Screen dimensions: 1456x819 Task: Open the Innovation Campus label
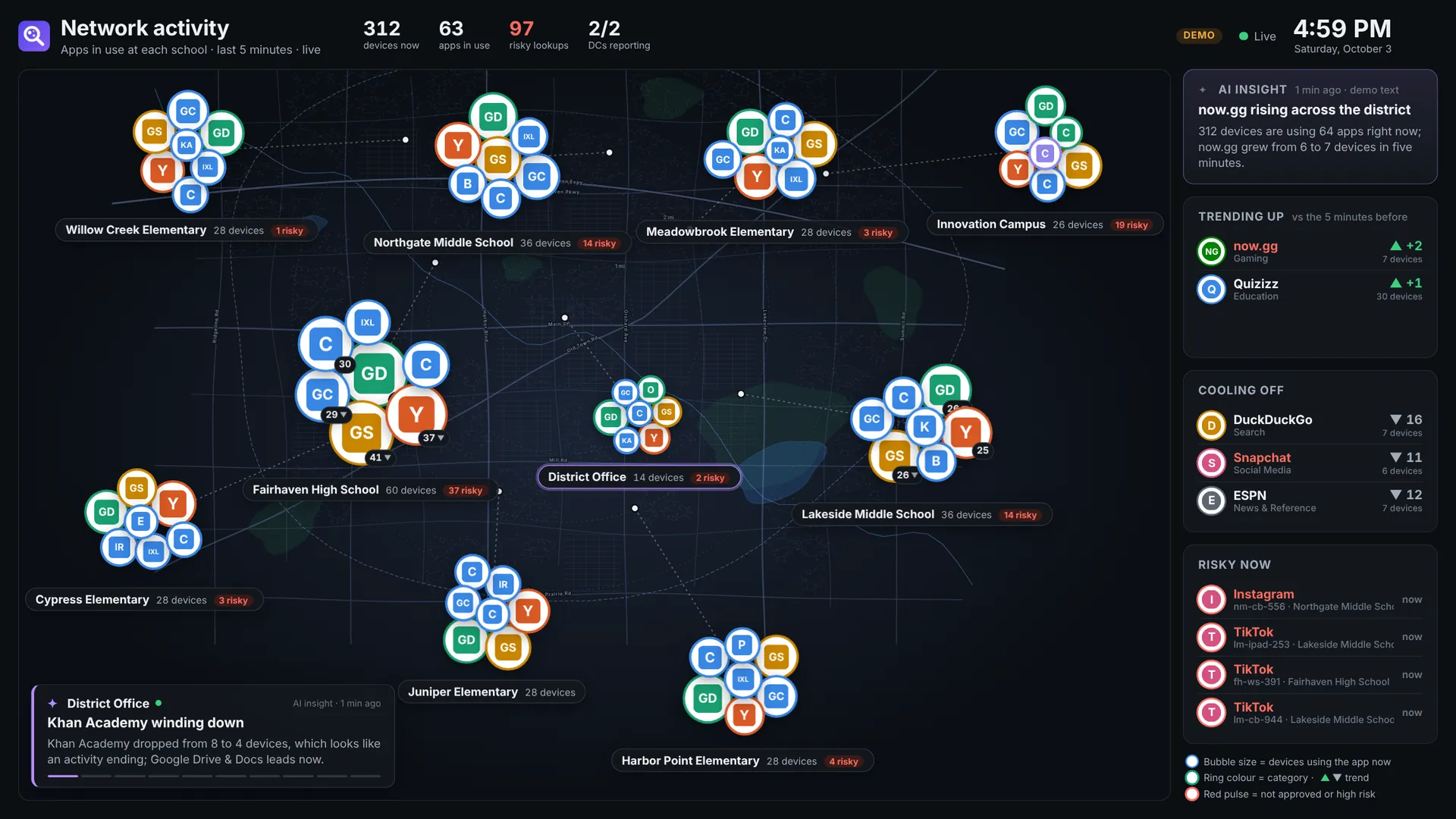[1044, 224]
